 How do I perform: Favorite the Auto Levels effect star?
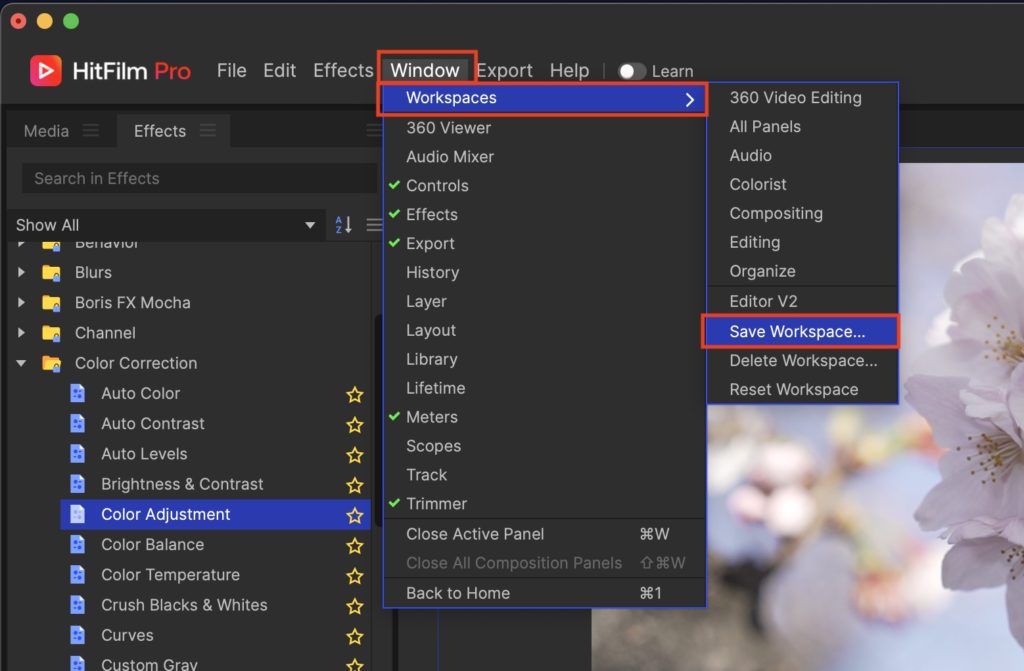pyautogui.click(x=355, y=455)
